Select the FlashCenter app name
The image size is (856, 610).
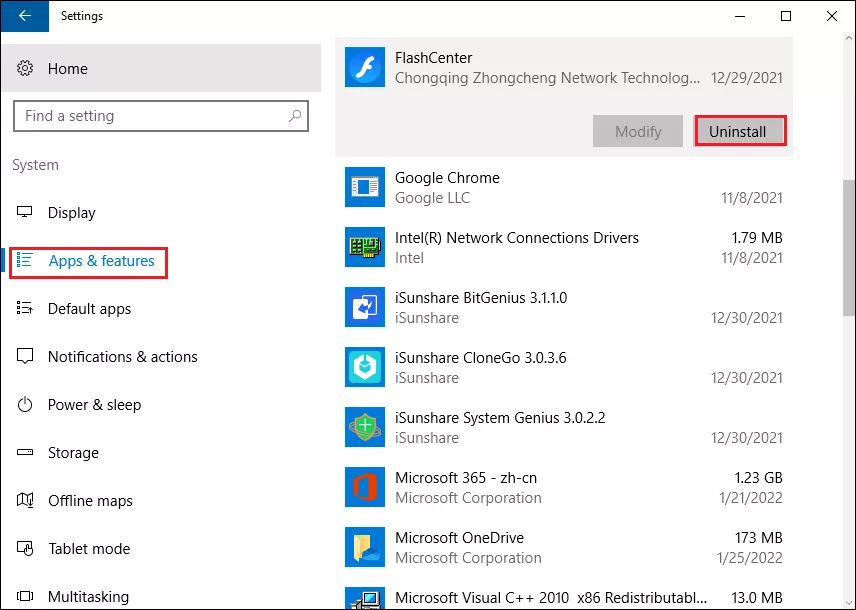tap(433, 57)
